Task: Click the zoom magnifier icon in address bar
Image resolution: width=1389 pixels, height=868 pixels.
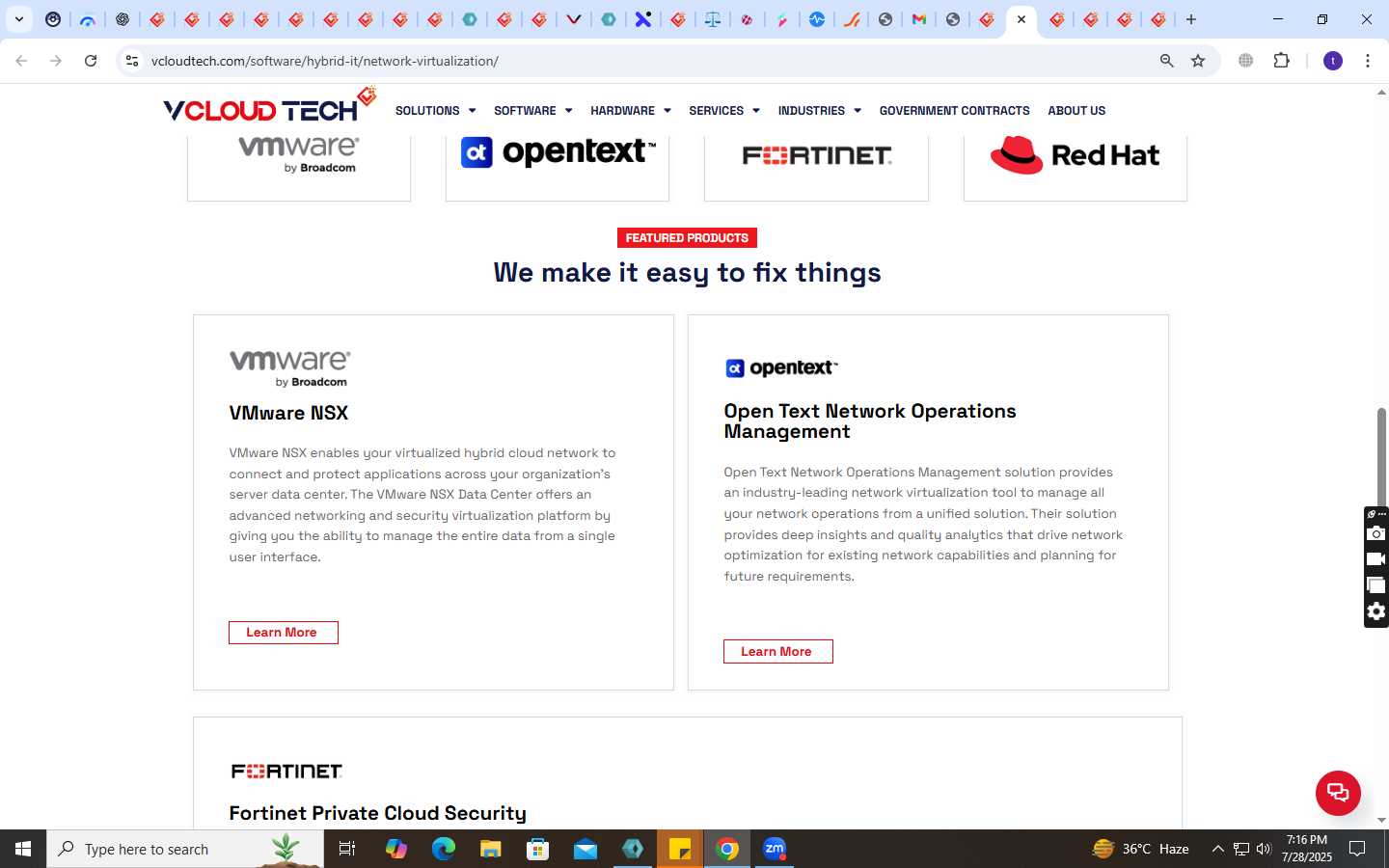Action: (x=1166, y=61)
